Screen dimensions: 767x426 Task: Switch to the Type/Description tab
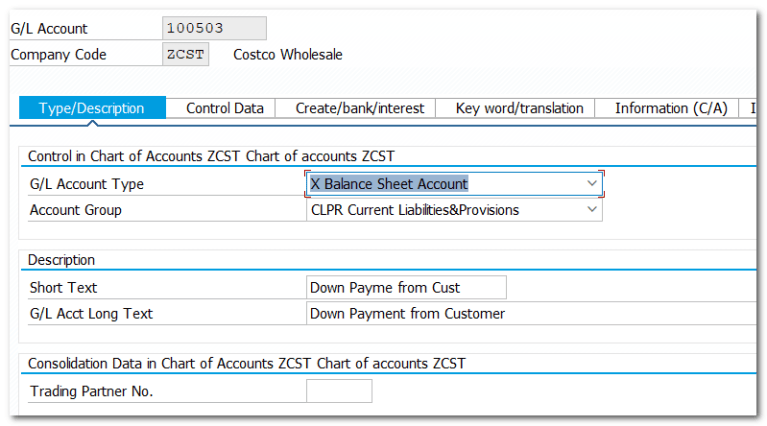(x=91, y=108)
